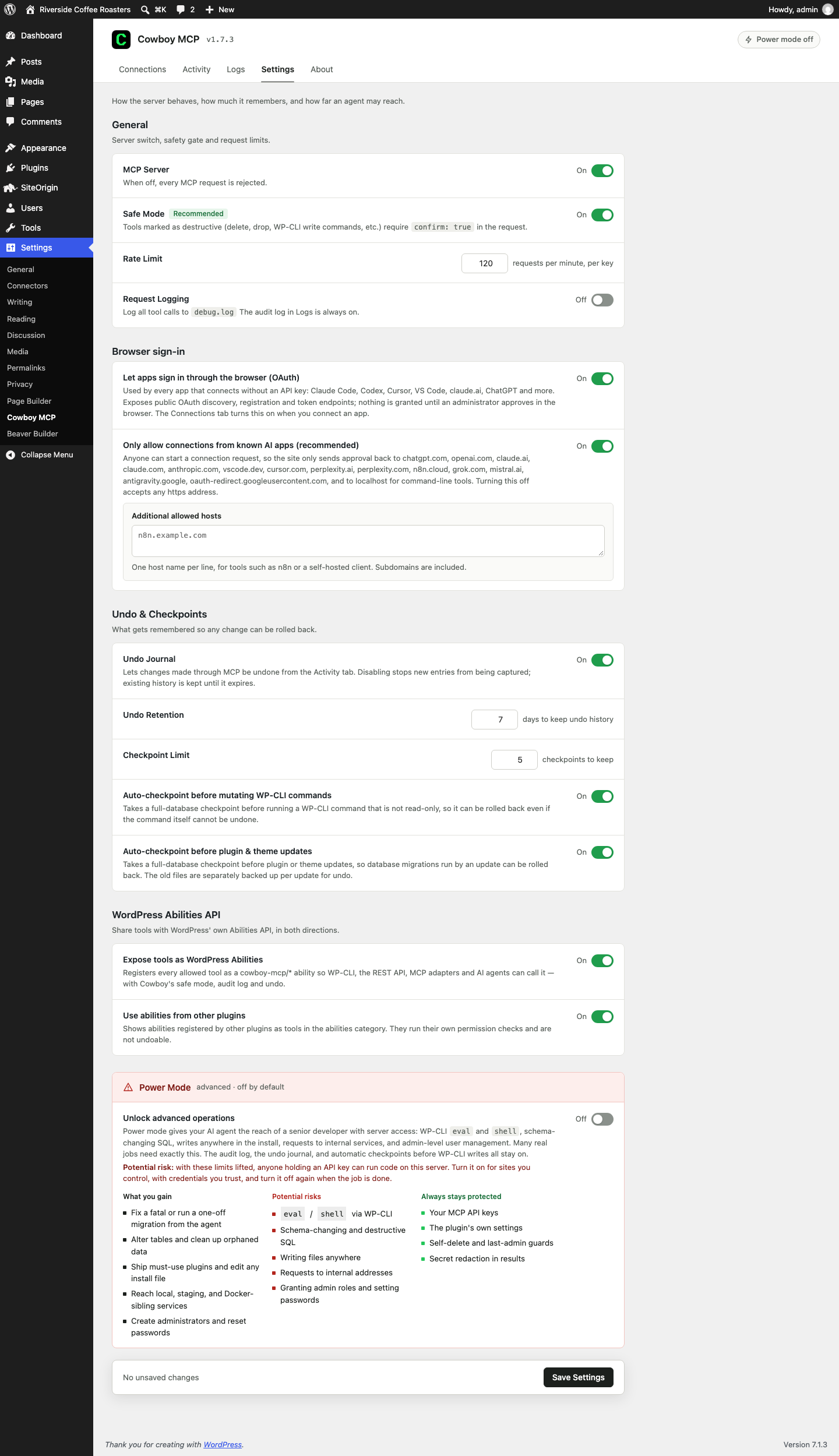The width and height of the screenshot is (839, 1456).
Task: Toggle auto-checkpoint before mutating WP-CLI commands
Action: pos(602,796)
